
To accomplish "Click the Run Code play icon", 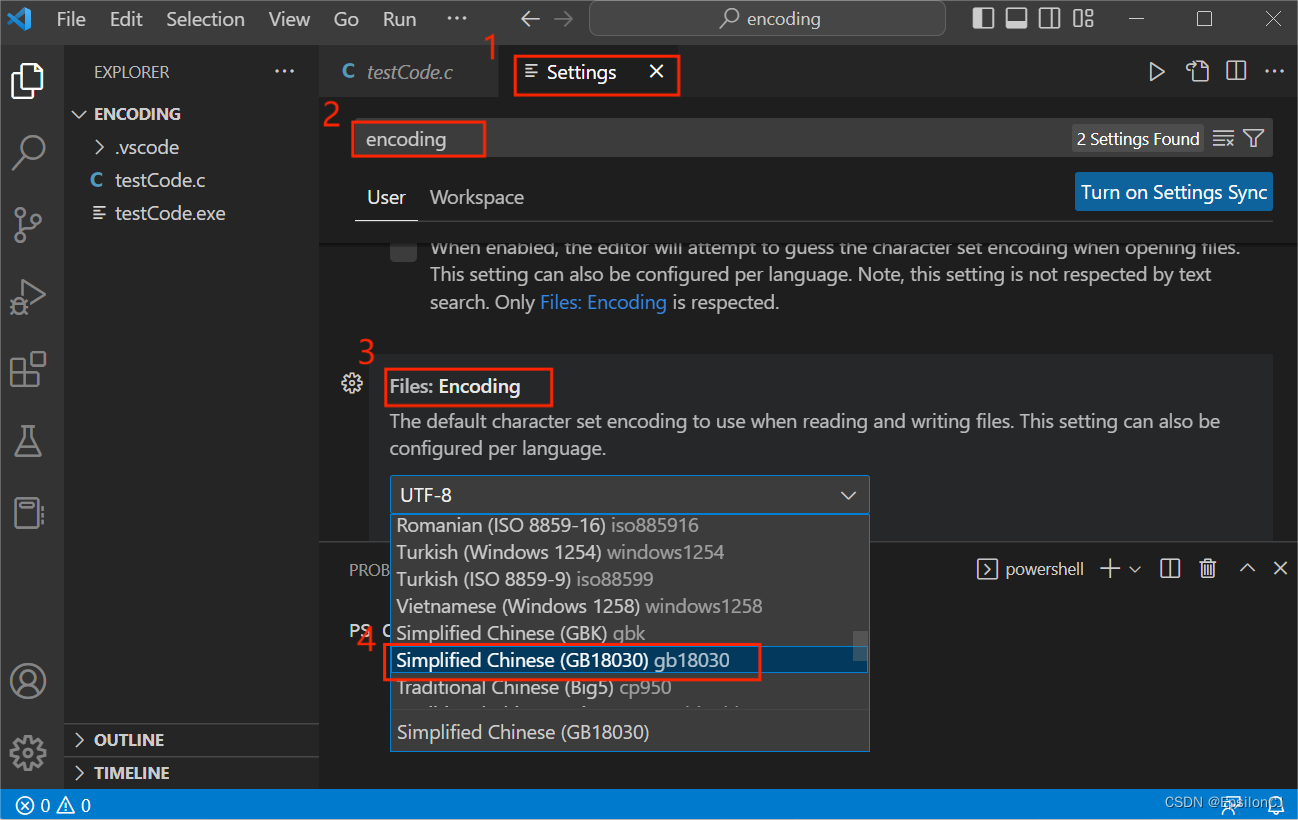I will coord(1156,72).
